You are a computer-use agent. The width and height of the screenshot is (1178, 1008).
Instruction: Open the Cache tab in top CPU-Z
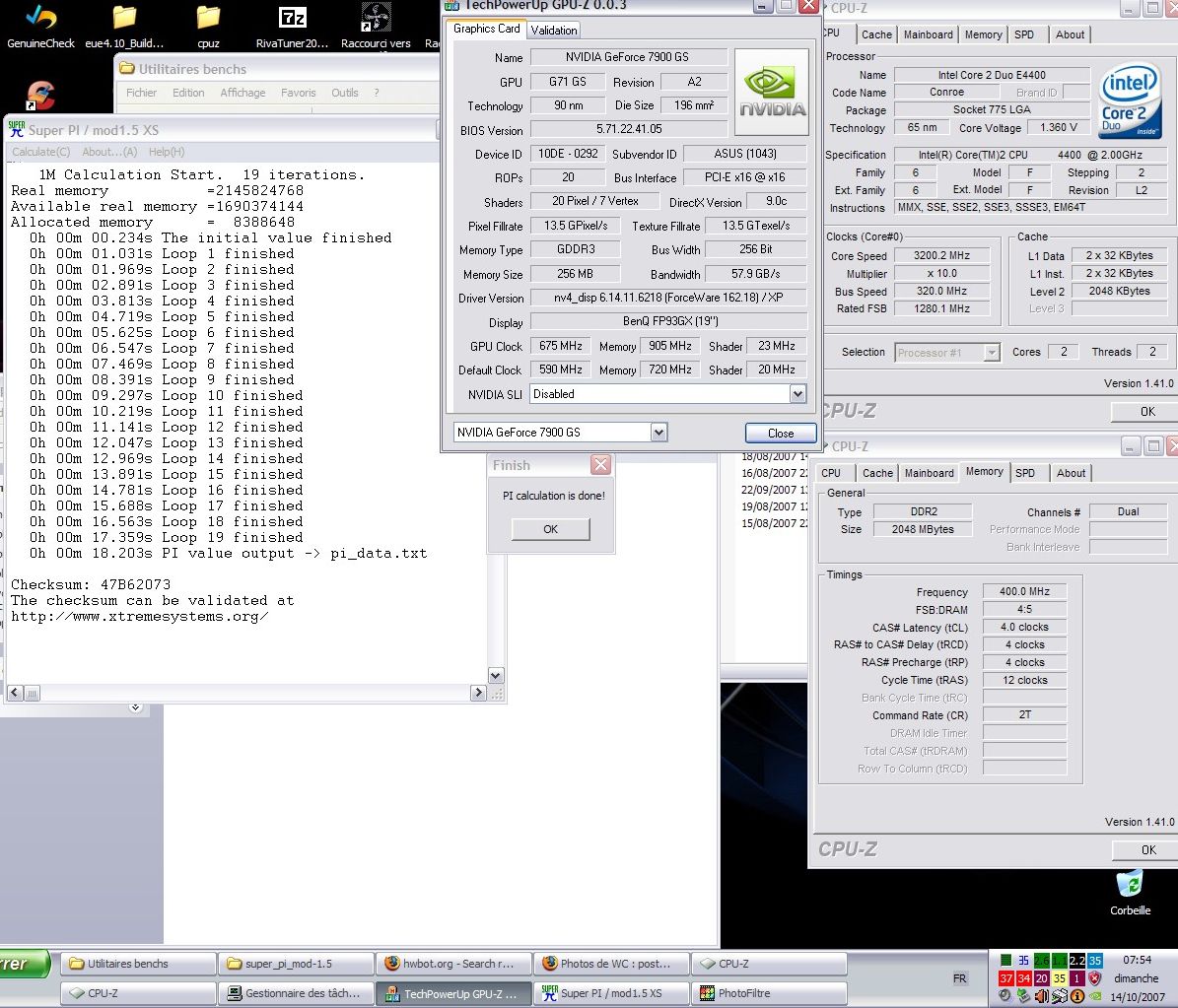coord(876,34)
